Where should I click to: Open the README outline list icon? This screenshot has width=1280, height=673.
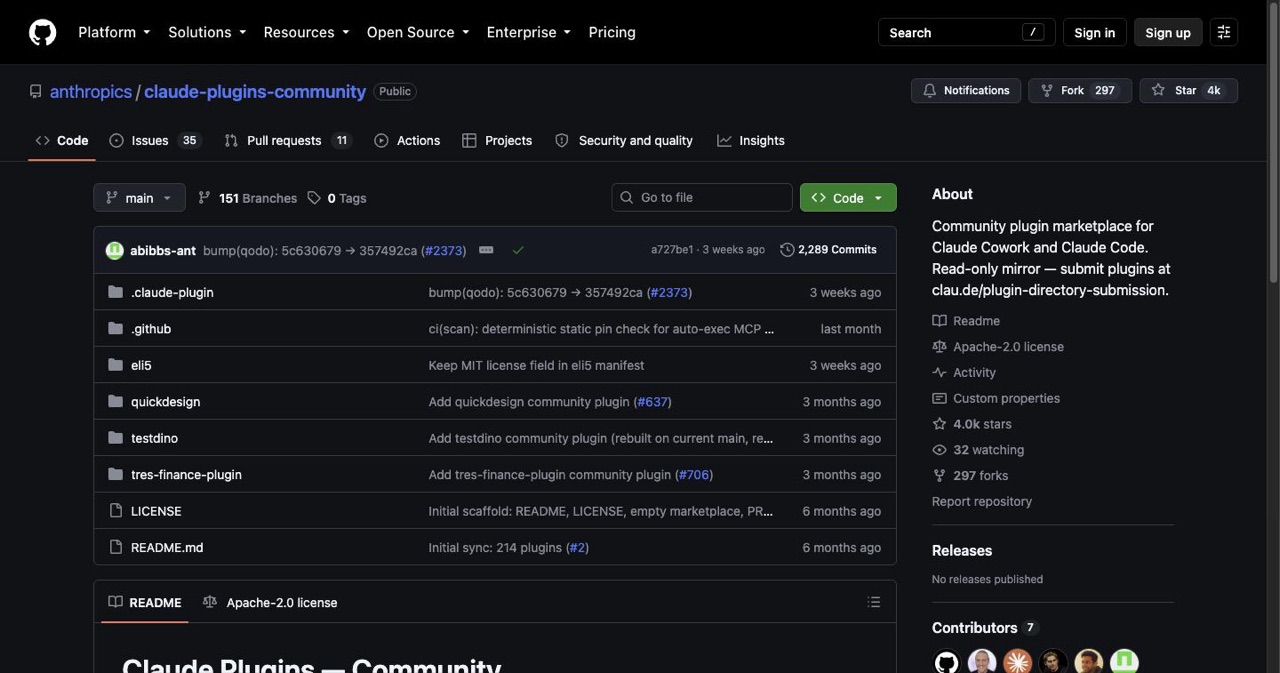874,602
